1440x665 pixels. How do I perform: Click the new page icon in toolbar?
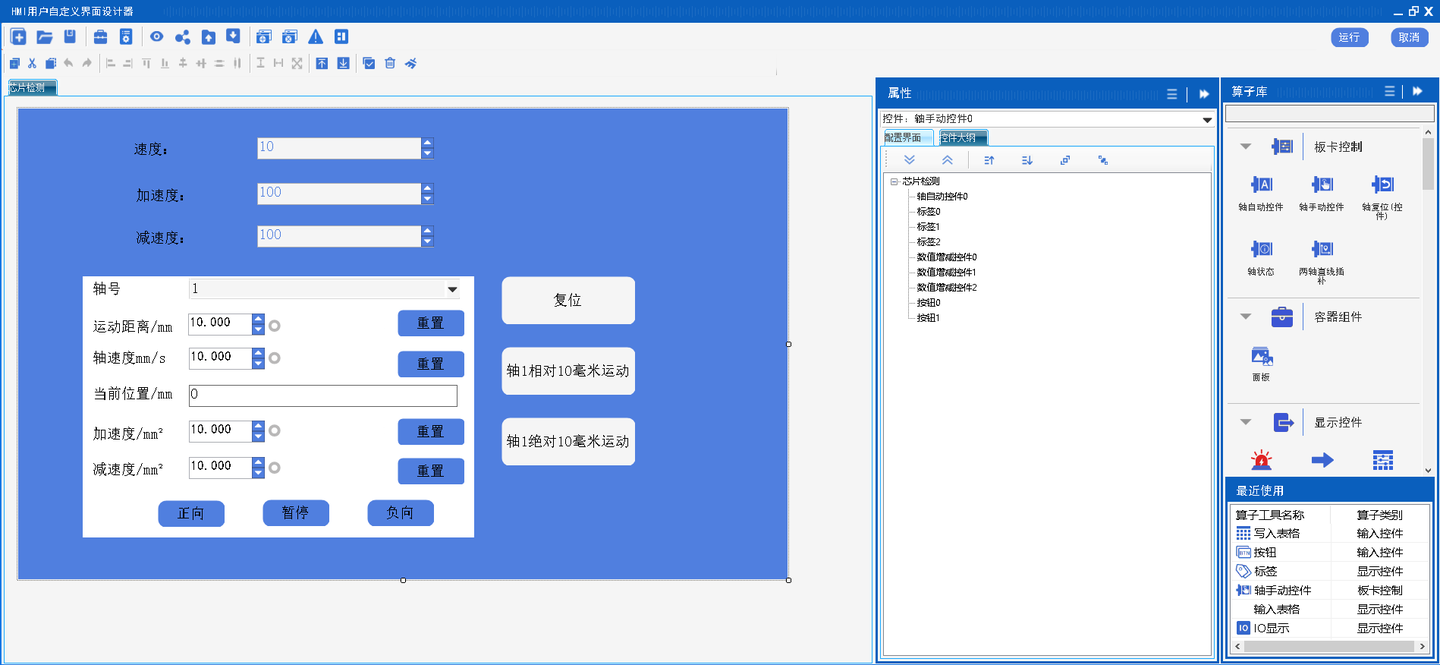[x=18, y=37]
